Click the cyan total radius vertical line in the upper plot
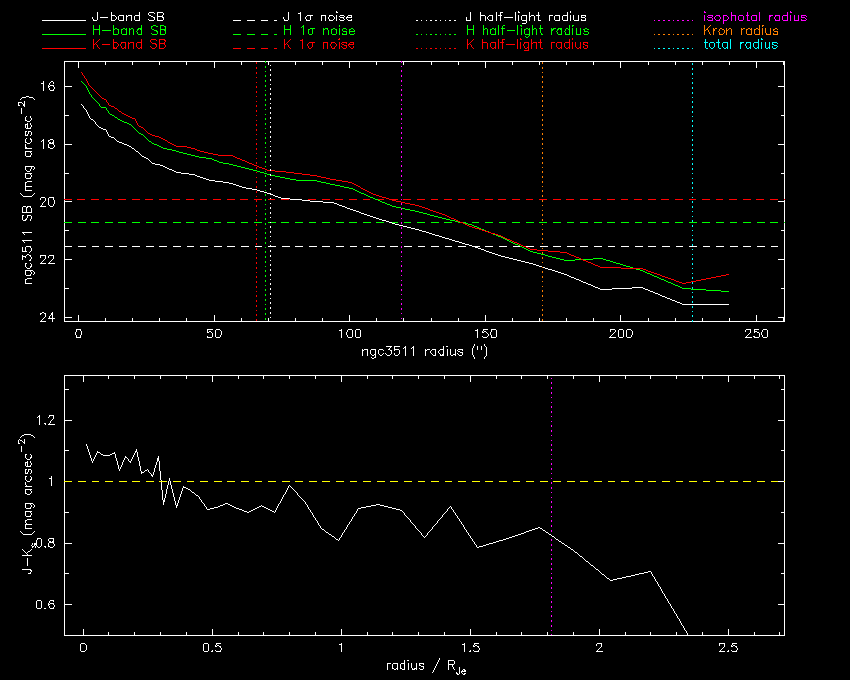850x680 pixels. tap(692, 150)
